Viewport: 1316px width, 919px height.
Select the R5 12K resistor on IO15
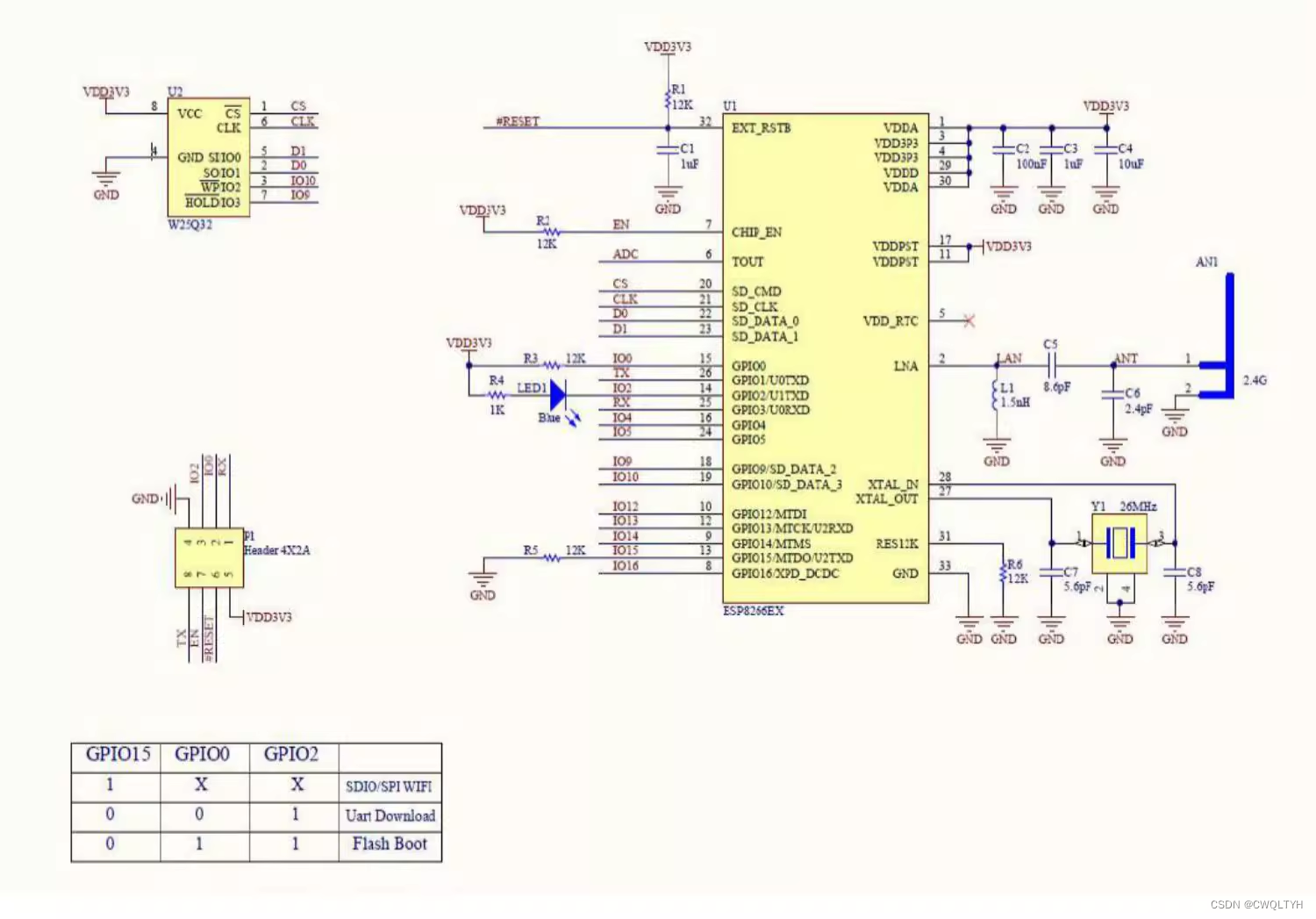pyautogui.click(x=552, y=557)
